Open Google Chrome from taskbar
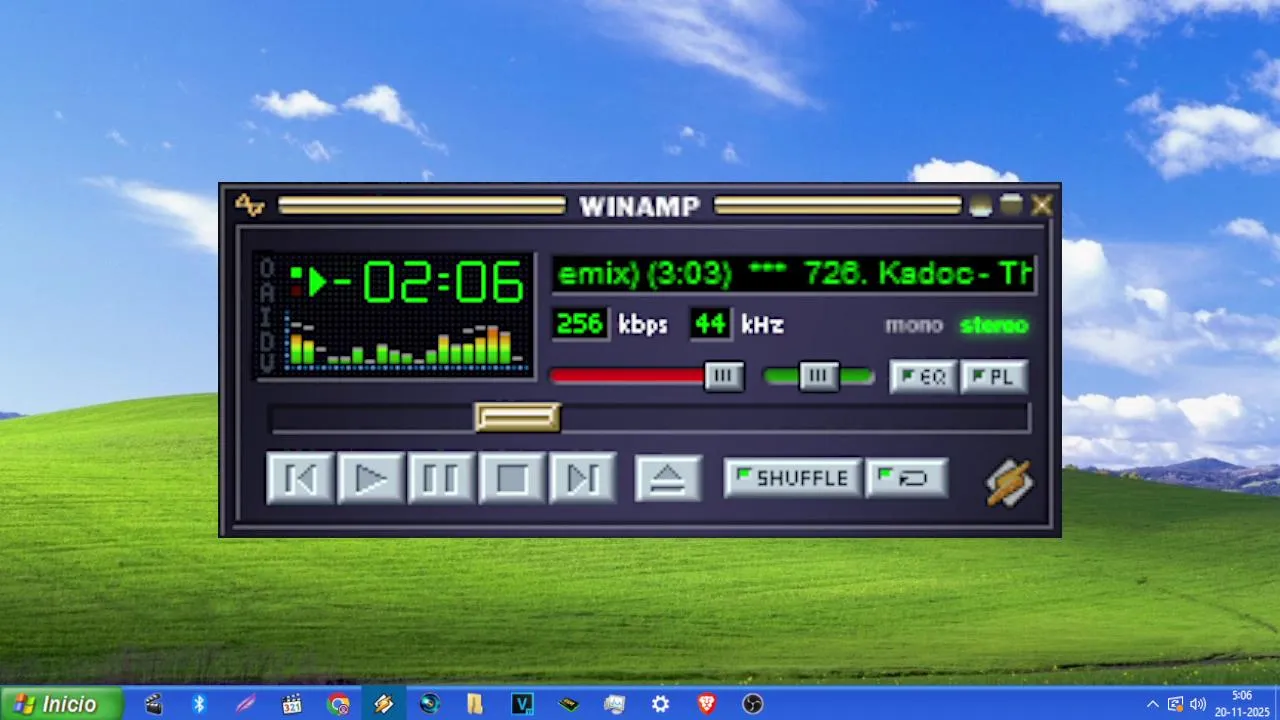The image size is (1280, 720). [x=338, y=704]
